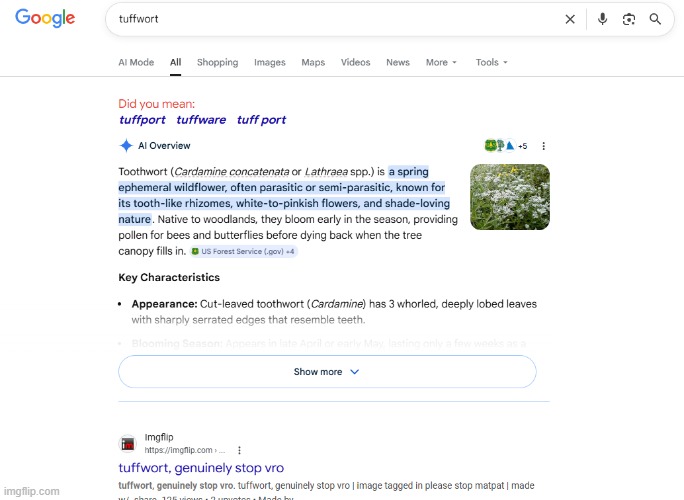Switch to the AI Mode tab
Image resolution: width=684 pixels, height=500 pixels.
(x=136, y=62)
